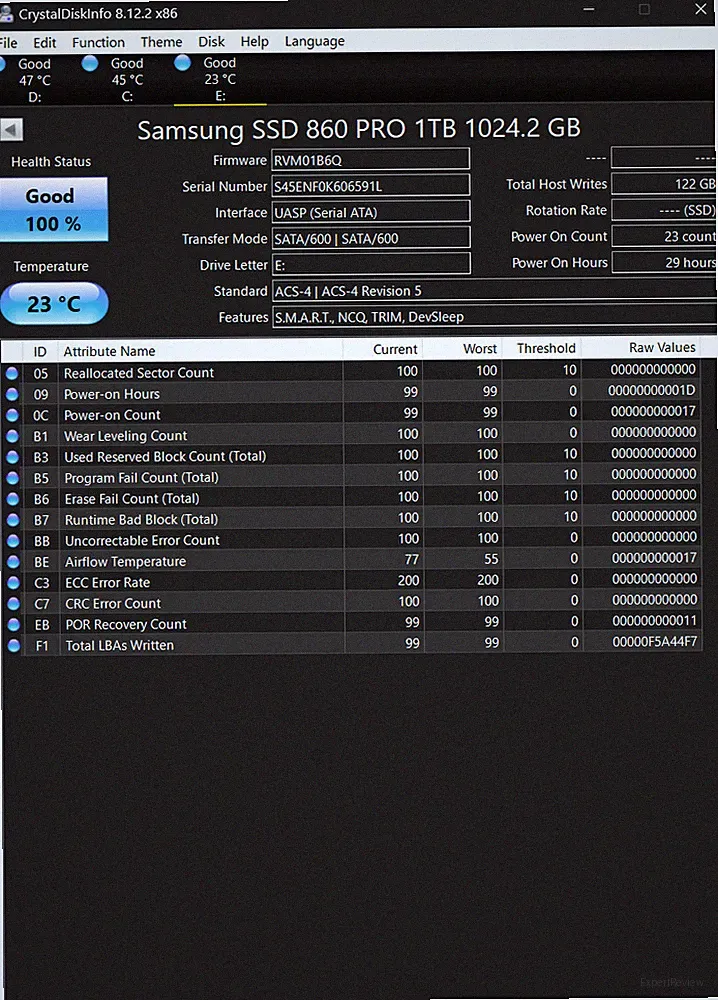The image size is (718, 1000).
Task: Click the drive title Samsung SSD 860 PRO 1TB
Action: pos(359,129)
